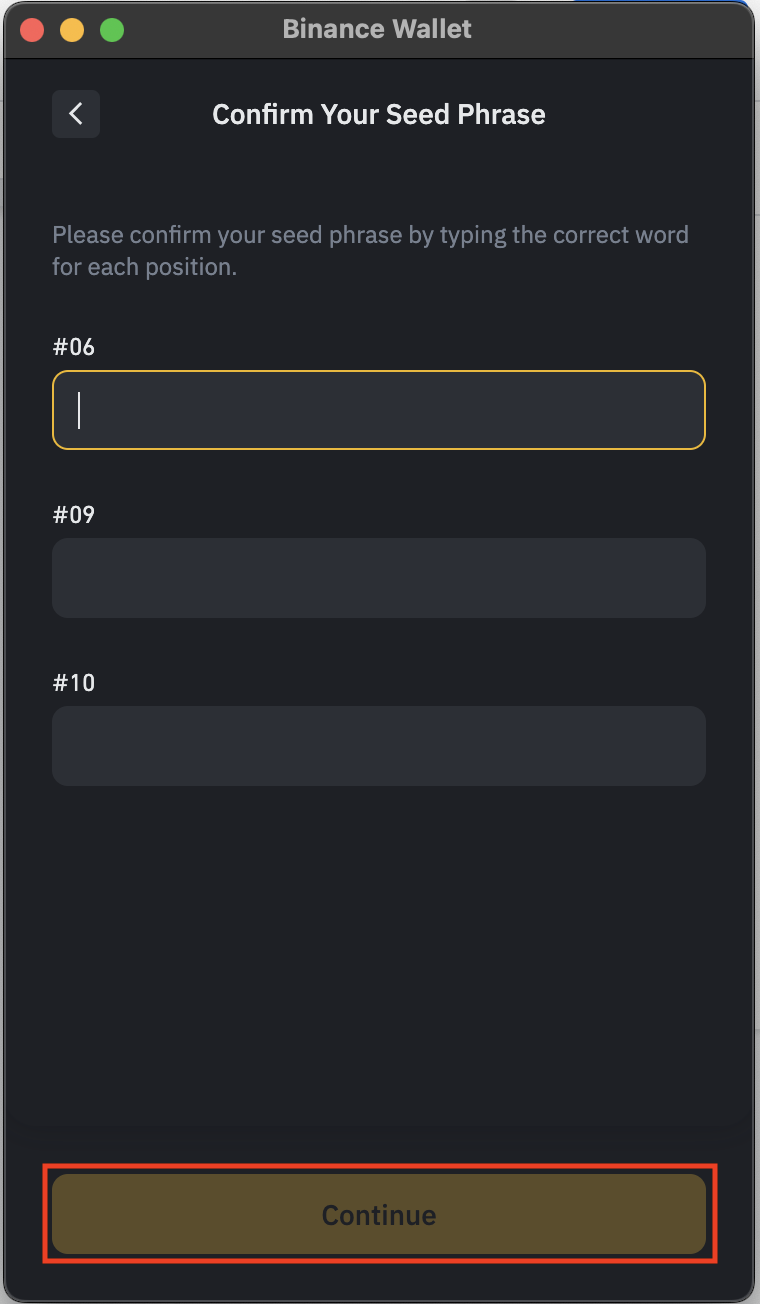Click the red close window button
The width and height of the screenshot is (760, 1304).
point(32,30)
